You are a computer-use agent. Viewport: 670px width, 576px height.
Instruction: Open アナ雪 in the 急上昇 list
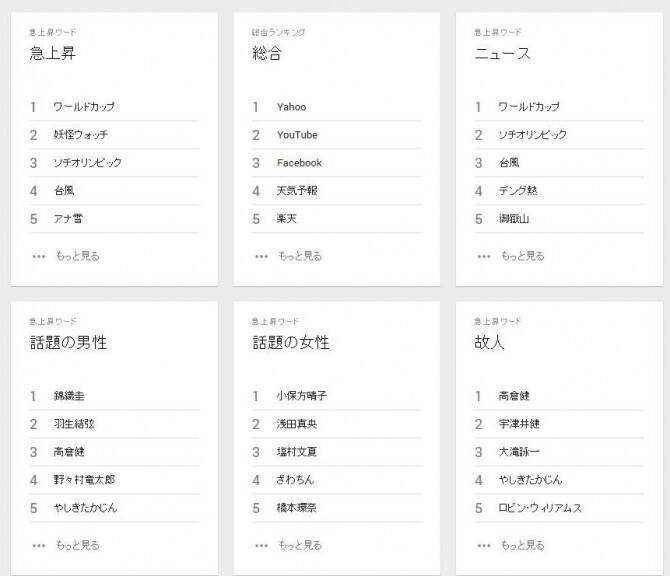click(x=70, y=219)
